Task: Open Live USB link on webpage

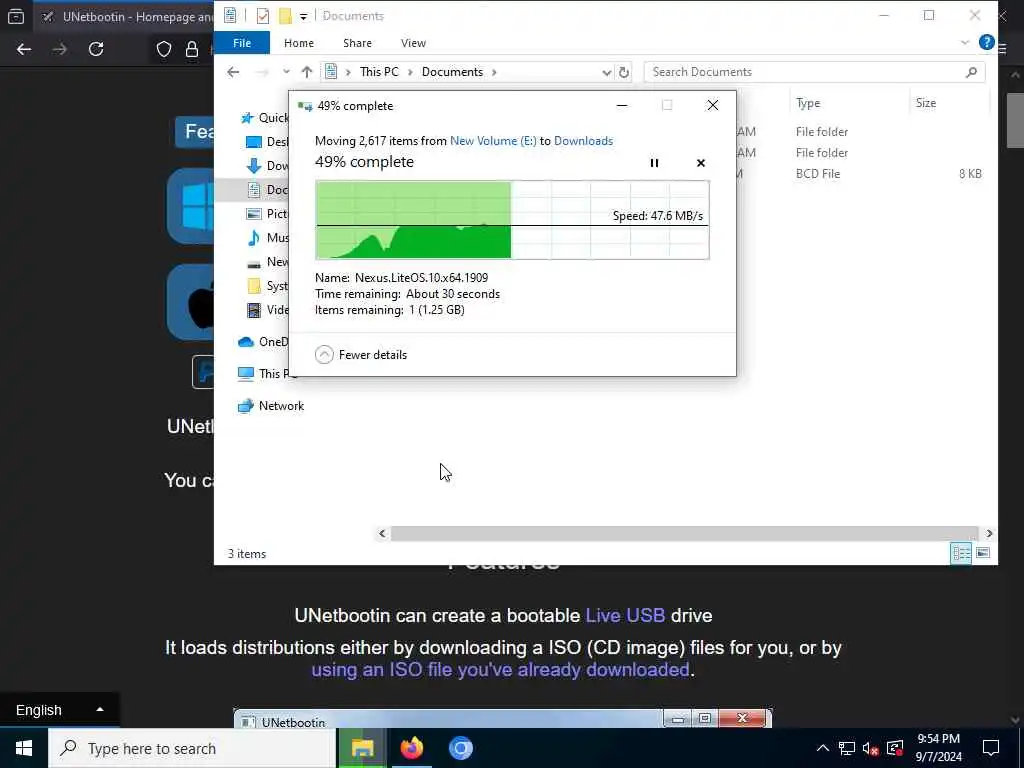Action: tap(625, 615)
